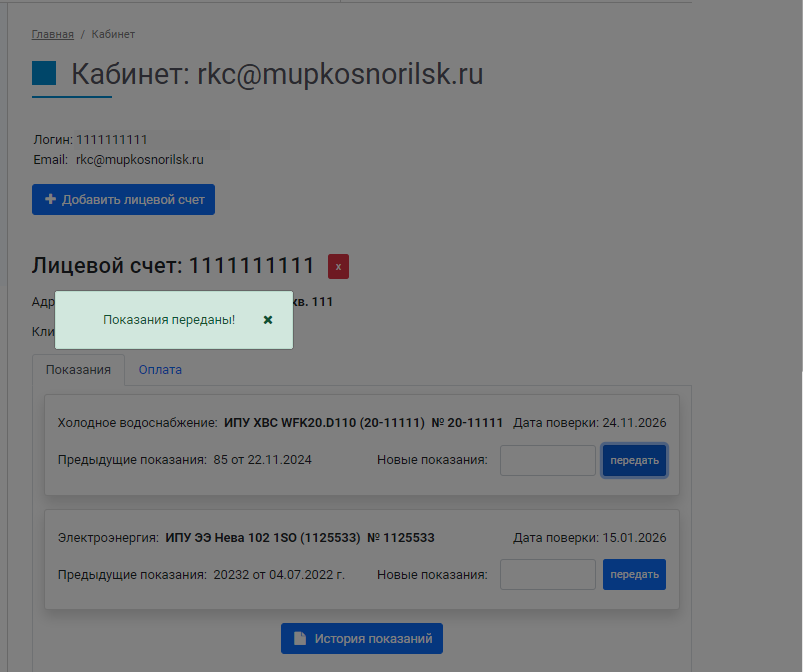This screenshot has width=803, height=672.
Task: Click the "Показания переданы!" message text
Action: [x=169, y=320]
